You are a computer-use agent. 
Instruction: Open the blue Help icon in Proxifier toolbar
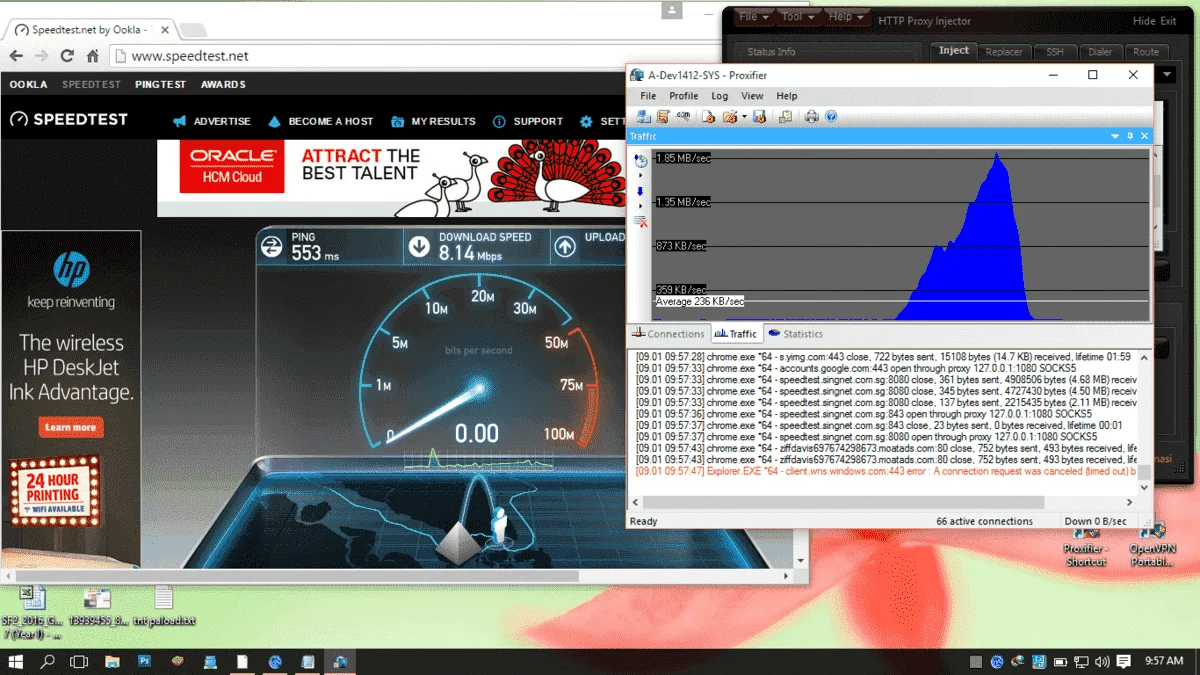(x=831, y=117)
